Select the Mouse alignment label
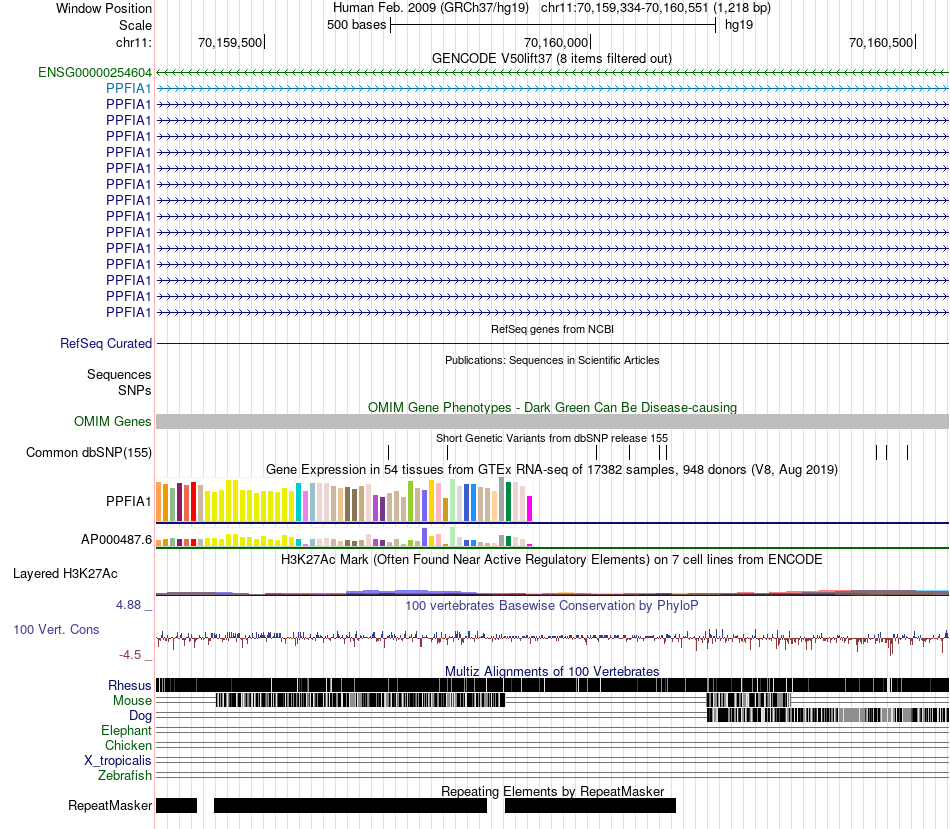Image resolution: width=950 pixels, height=829 pixels. 133,701
